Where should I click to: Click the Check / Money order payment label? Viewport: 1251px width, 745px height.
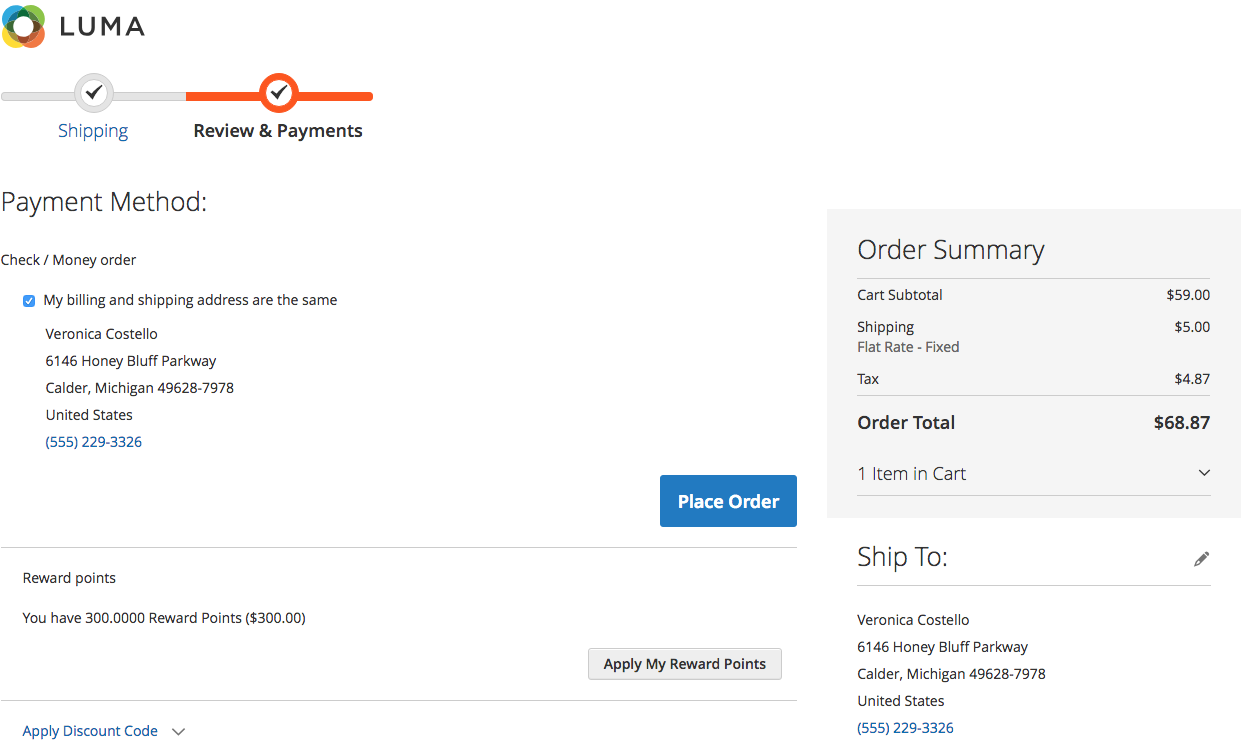tap(68, 260)
